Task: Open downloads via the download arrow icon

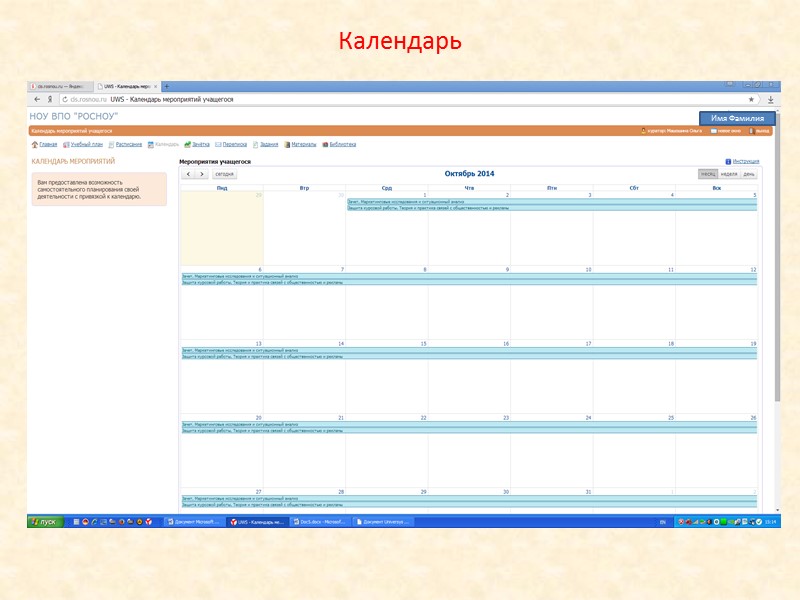Action: 770,100
